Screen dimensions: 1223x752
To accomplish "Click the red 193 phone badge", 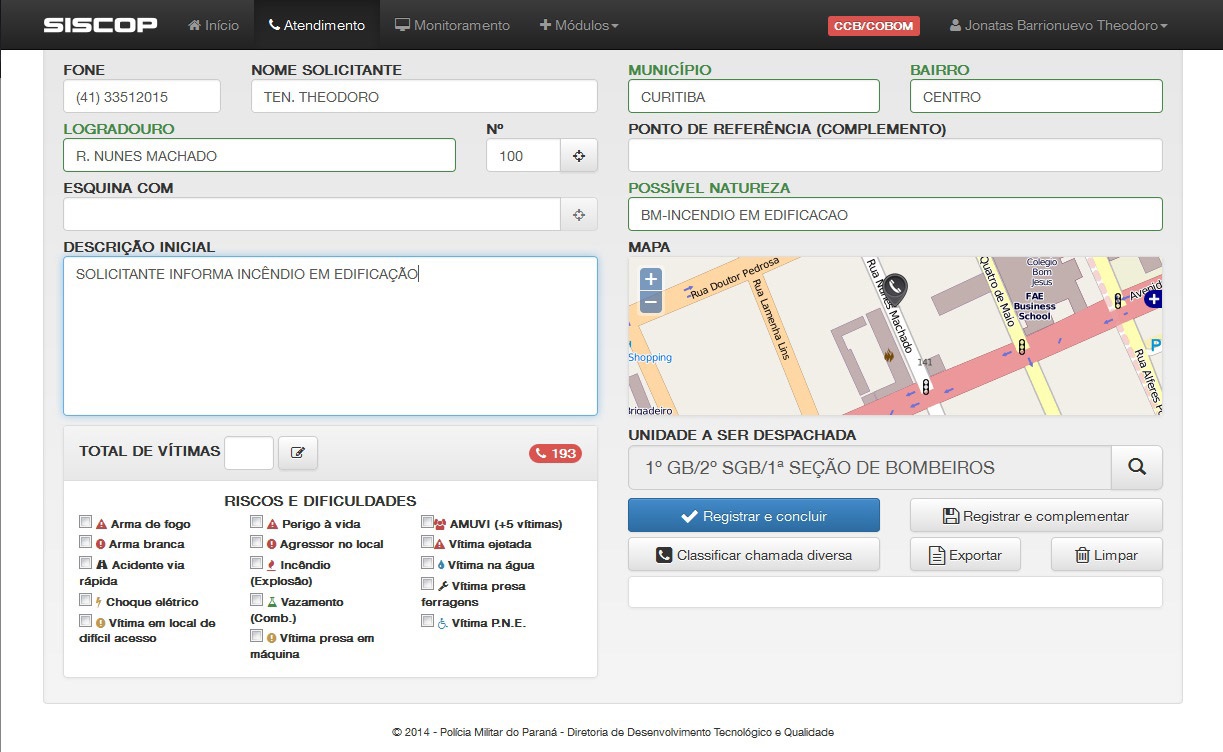I will coord(555,453).
